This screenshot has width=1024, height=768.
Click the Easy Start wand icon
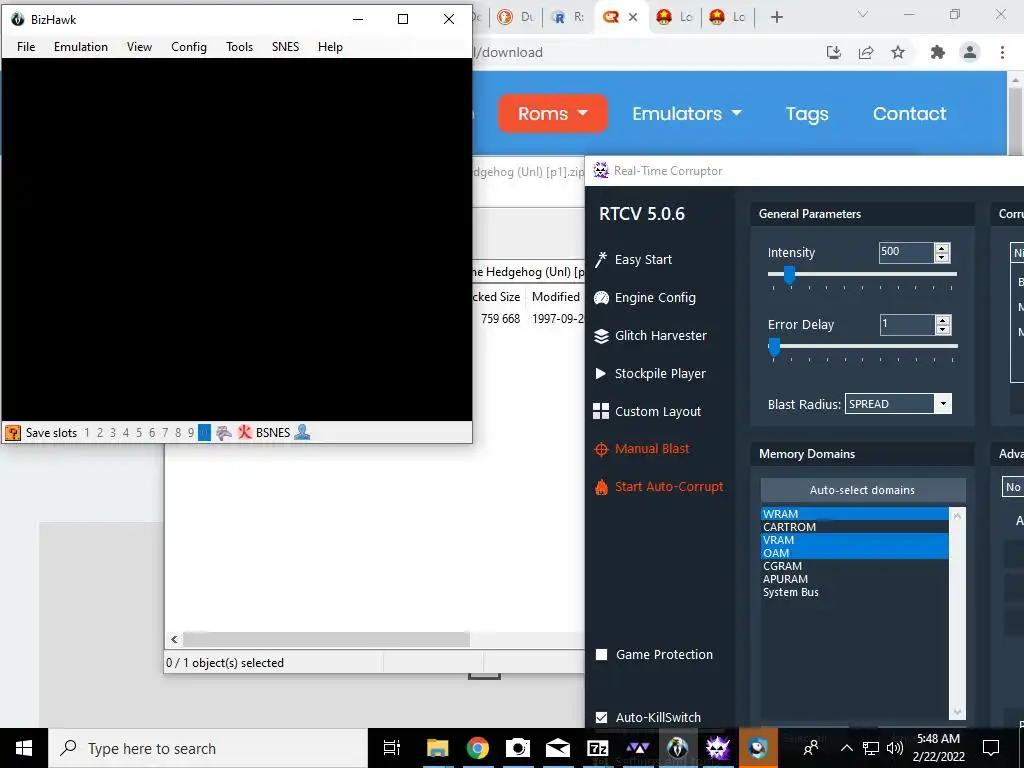click(x=601, y=260)
